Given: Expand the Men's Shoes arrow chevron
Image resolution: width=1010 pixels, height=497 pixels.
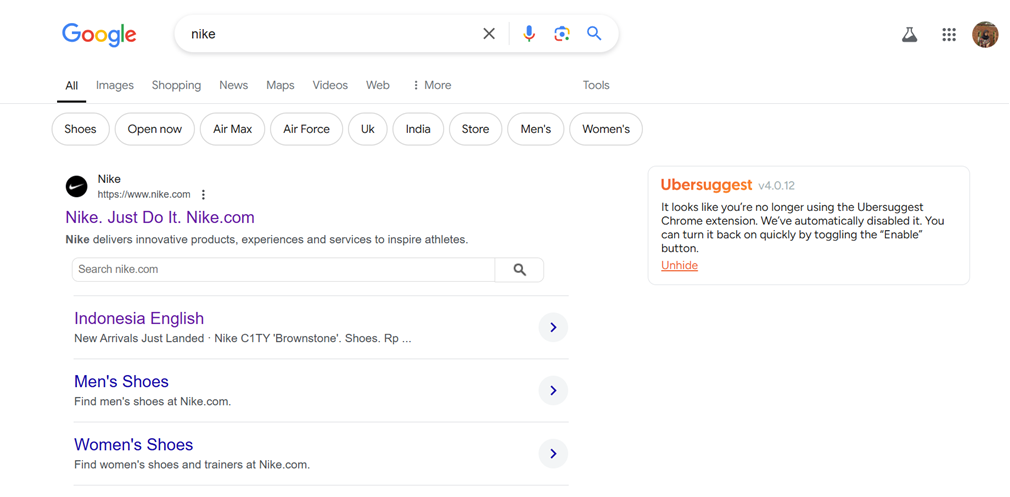Looking at the screenshot, I should 553,391.
